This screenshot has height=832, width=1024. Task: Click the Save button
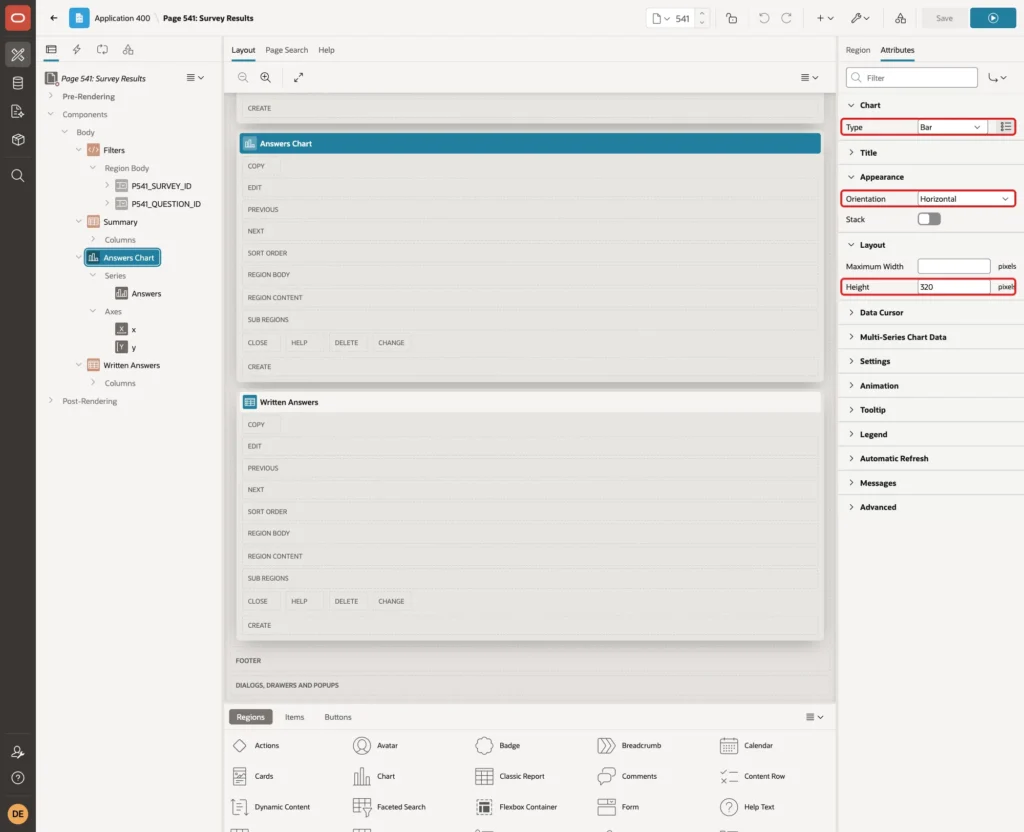coord(944,18)
